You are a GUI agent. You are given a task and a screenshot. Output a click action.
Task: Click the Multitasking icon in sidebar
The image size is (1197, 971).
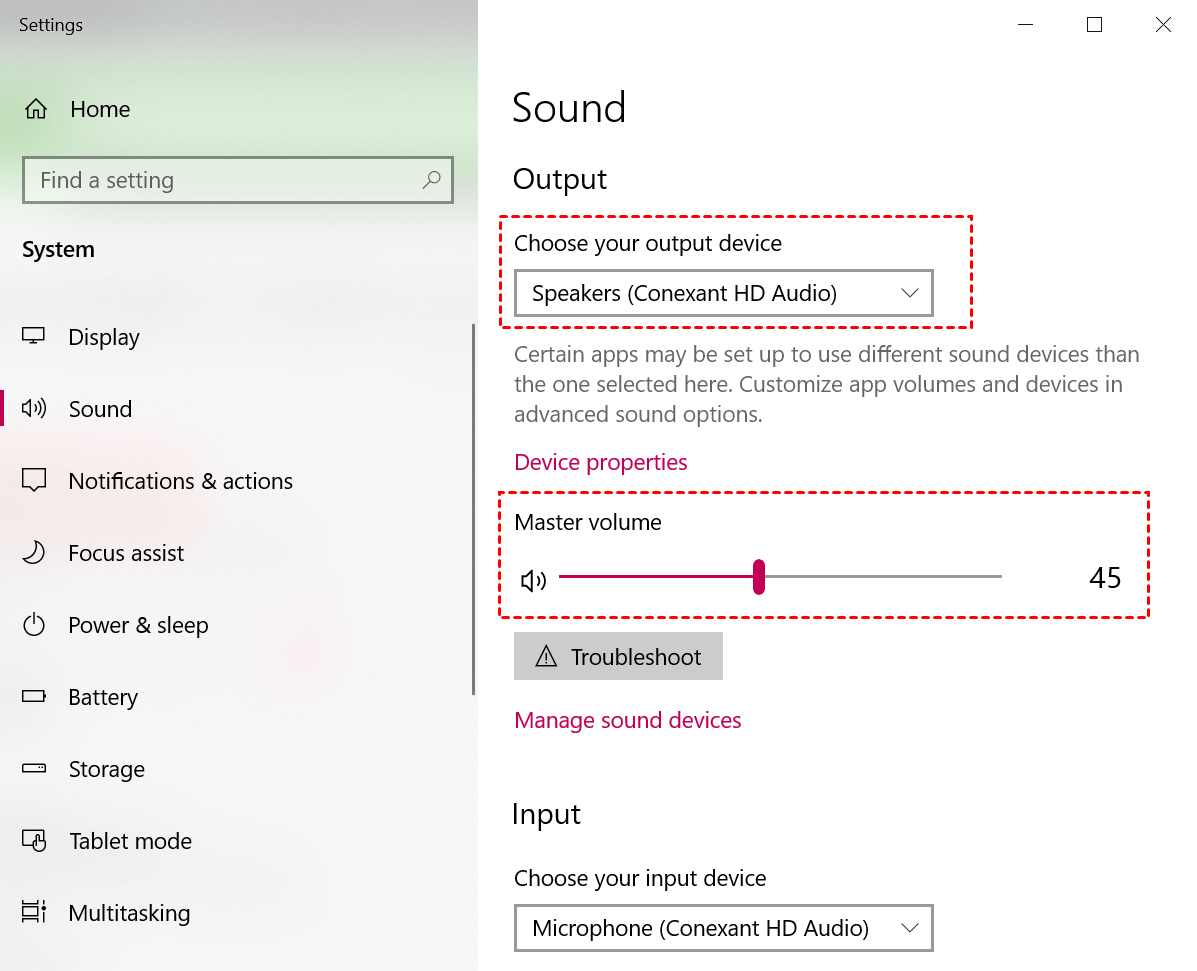coord(34,911)
